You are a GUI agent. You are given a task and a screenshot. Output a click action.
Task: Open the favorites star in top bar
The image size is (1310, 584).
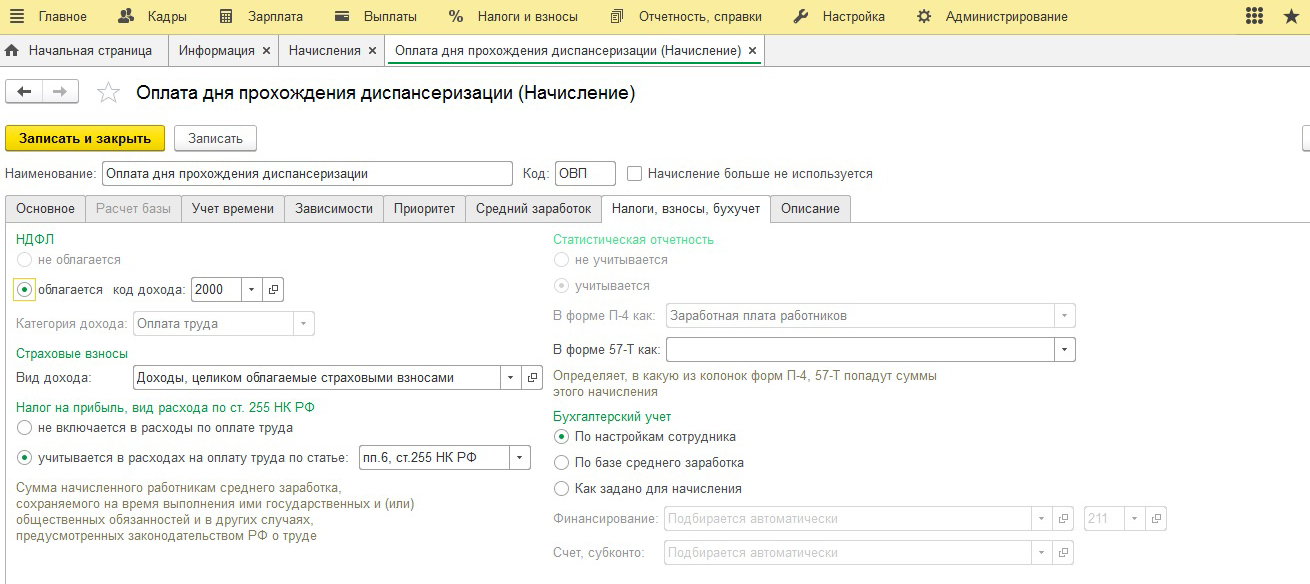point(1290,16)
